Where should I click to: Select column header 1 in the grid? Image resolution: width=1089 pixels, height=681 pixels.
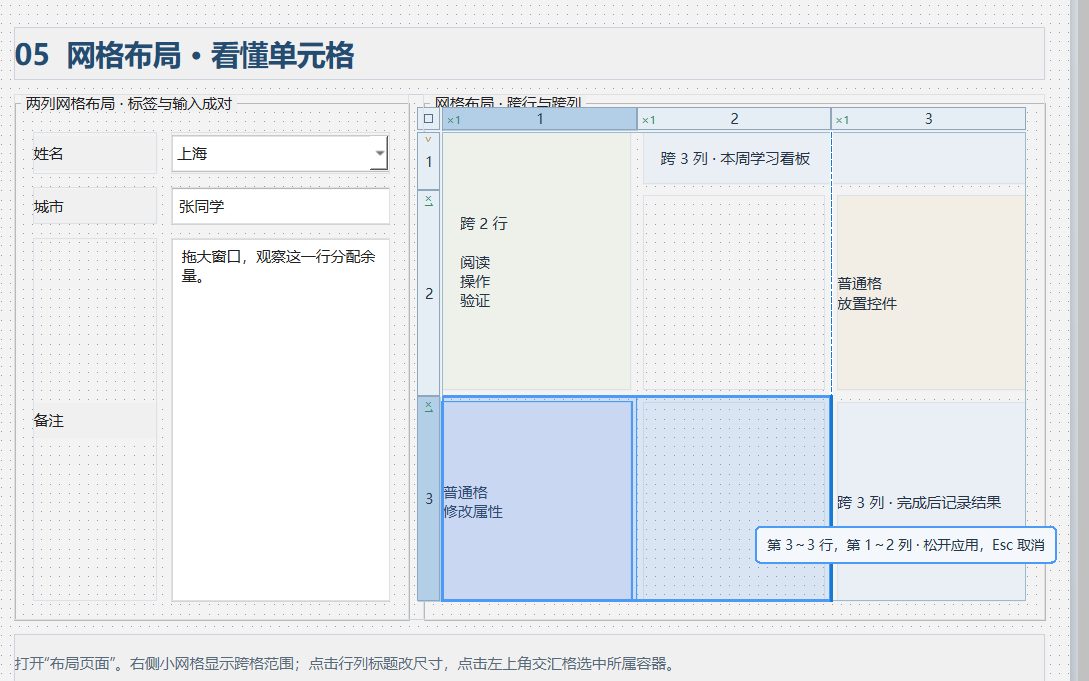pyautogui.click(x=540, y=119)
